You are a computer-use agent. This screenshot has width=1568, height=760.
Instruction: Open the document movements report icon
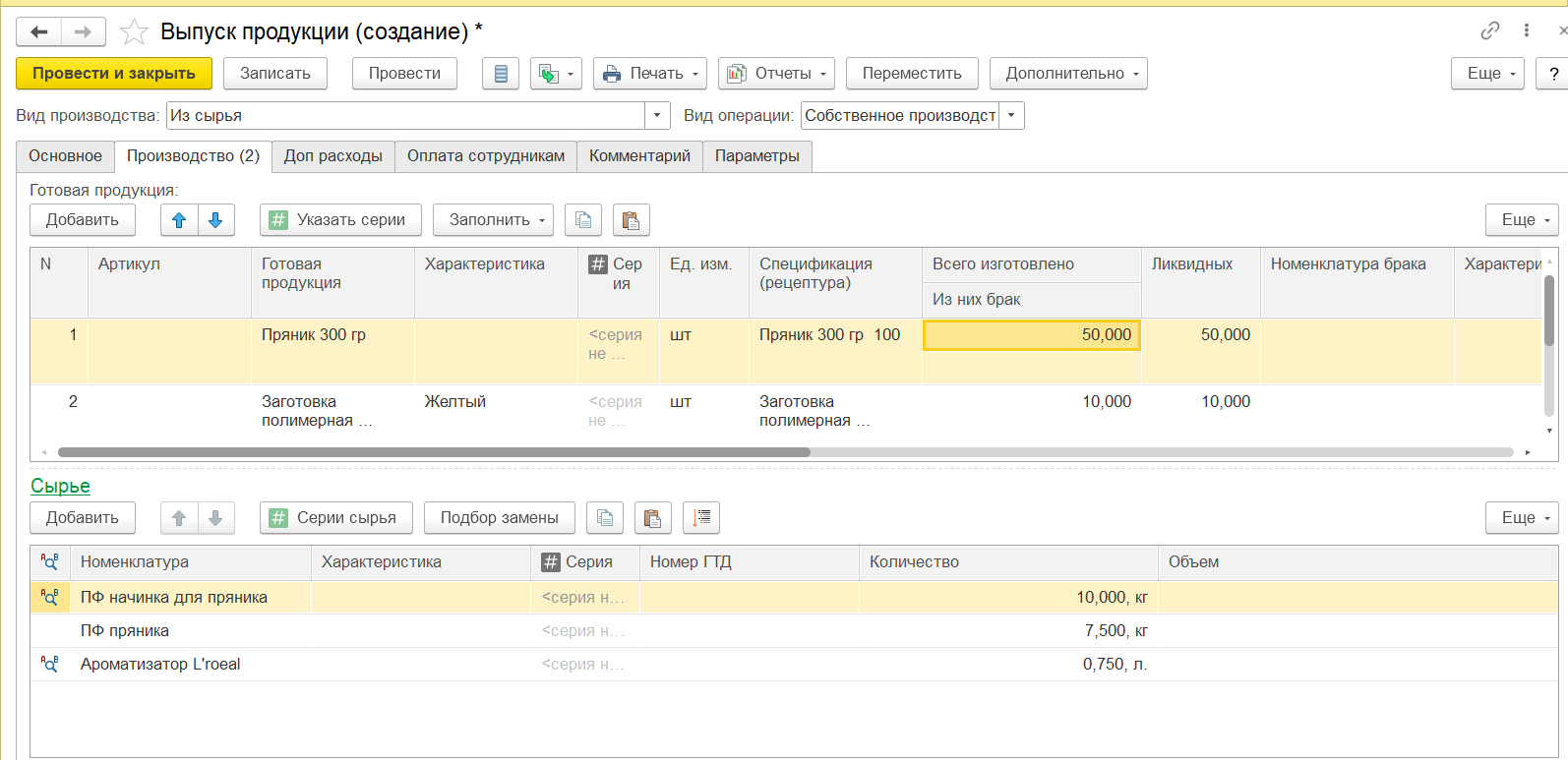point(501,74)
